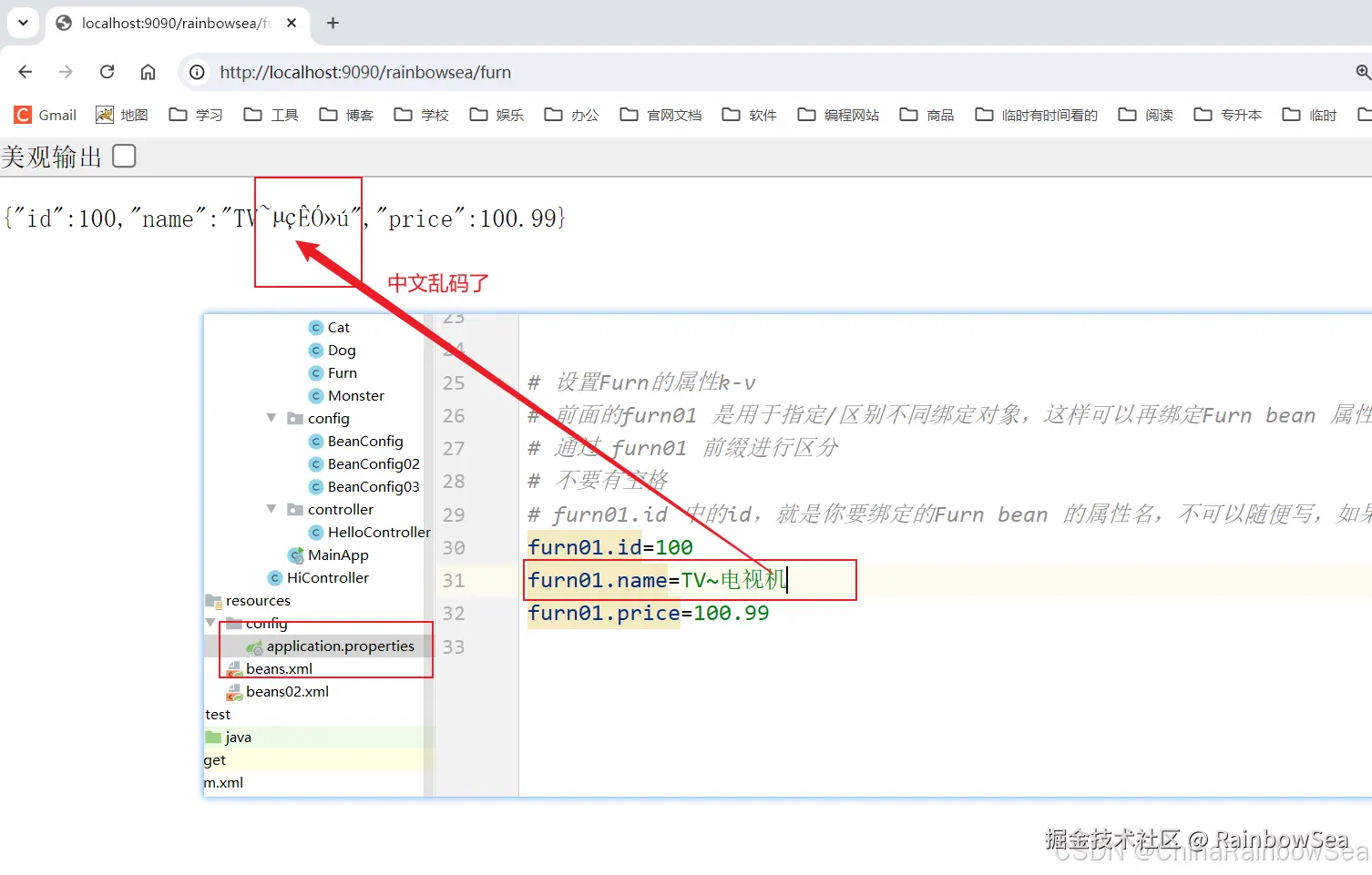The width and height of the screenshot is (1372, 875).
Task: Open the 专升本 bookmark folder
Action: (1228, 115)
